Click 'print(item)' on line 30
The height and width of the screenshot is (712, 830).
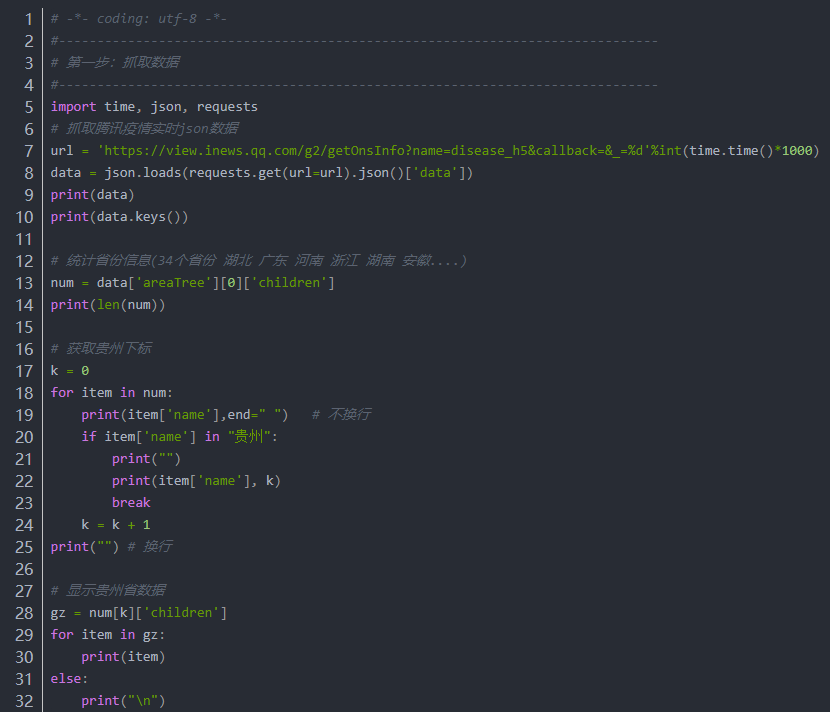(123, 657)
